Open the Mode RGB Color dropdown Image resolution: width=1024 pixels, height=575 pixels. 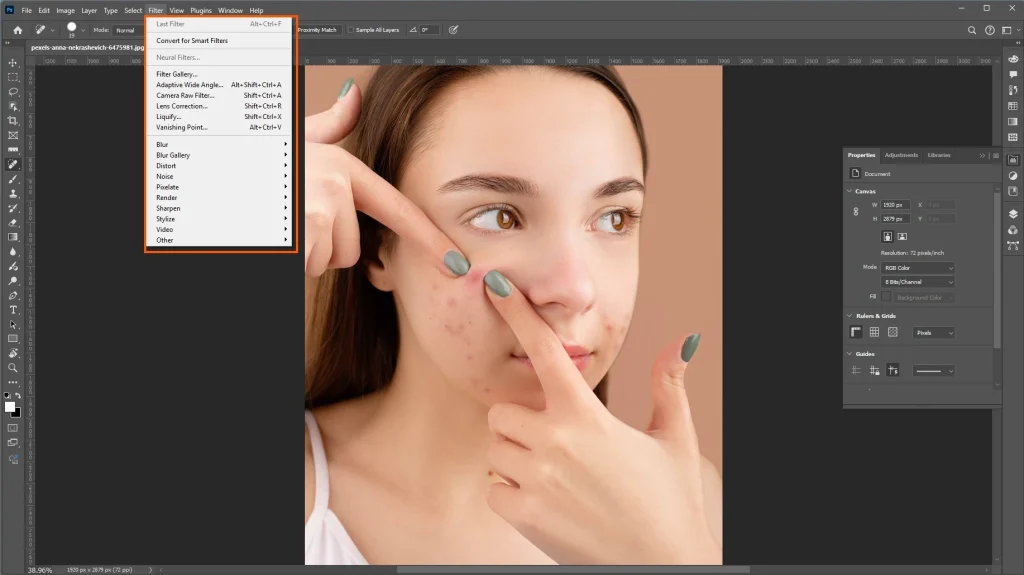pos(918,268)
